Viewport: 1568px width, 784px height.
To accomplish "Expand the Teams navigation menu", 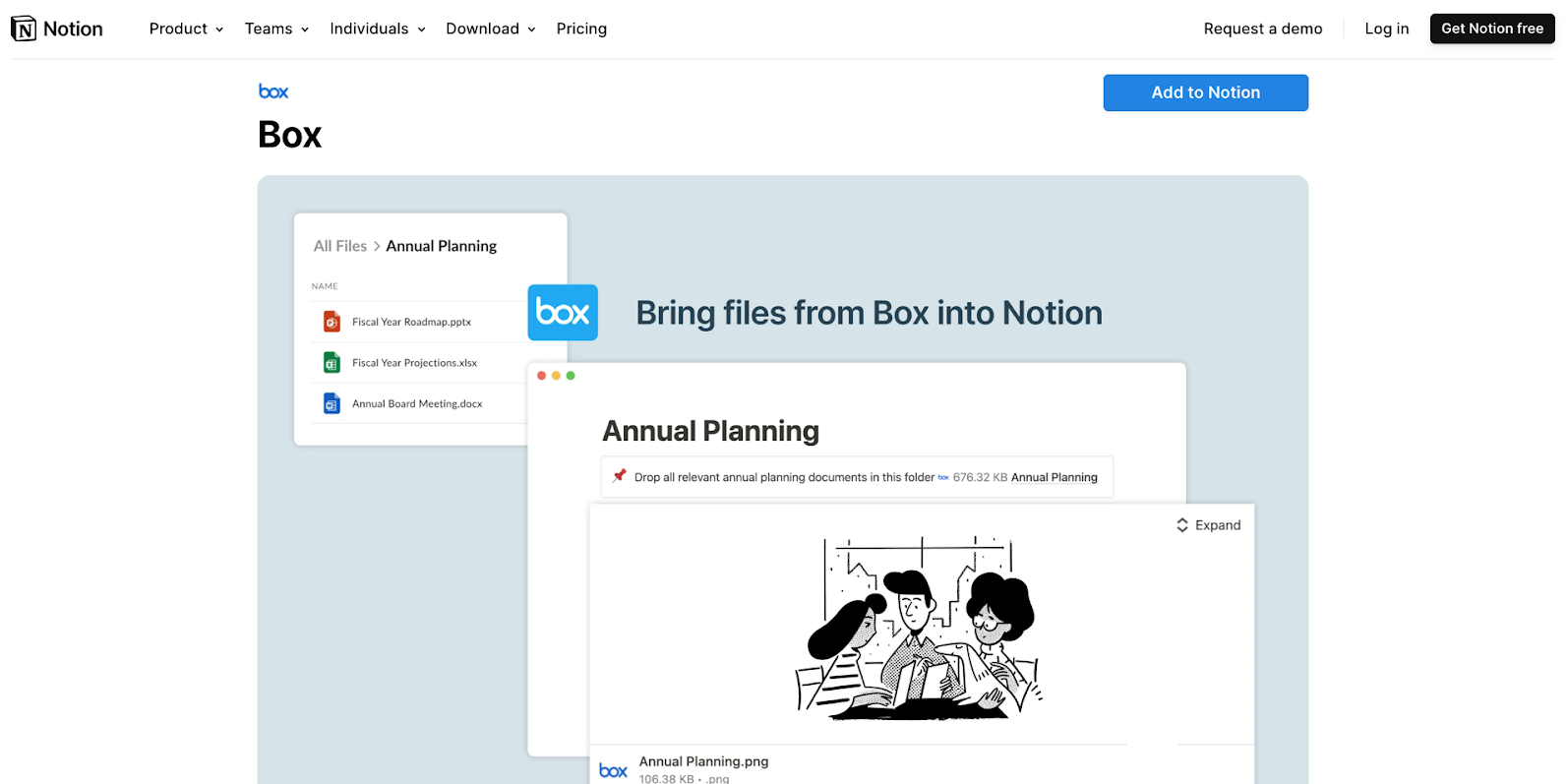I will coord(276,30).
